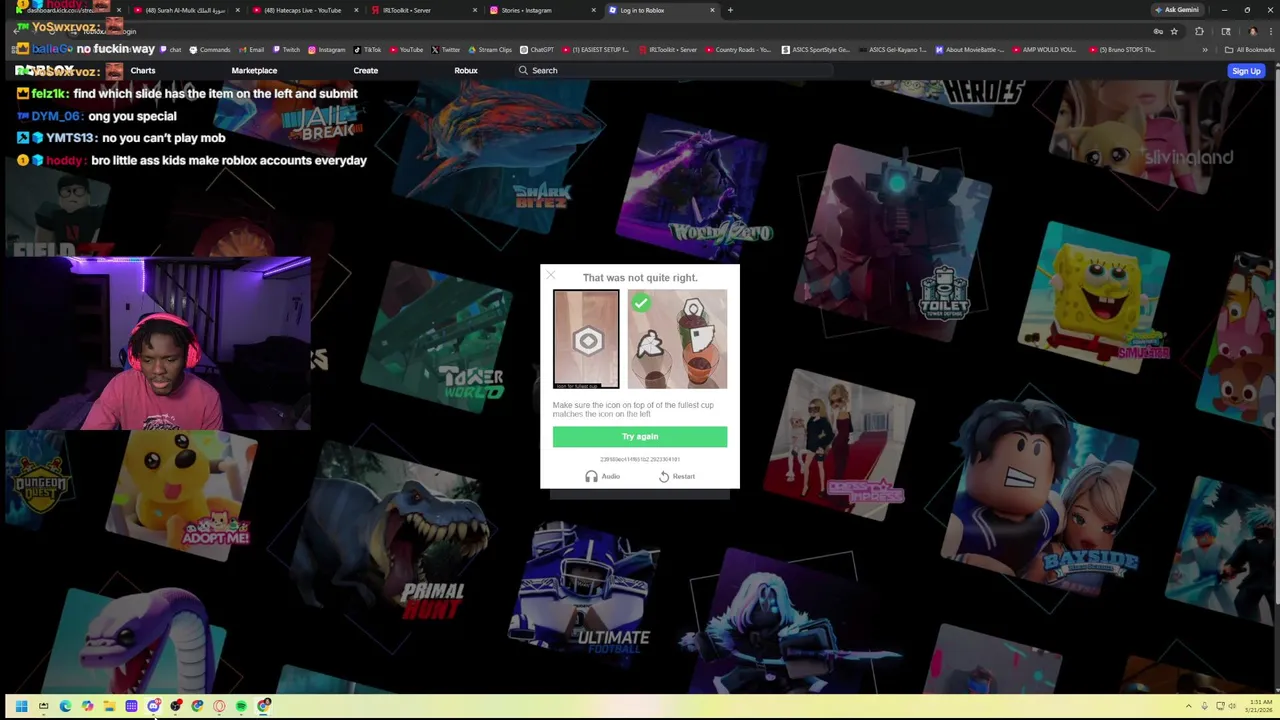Open the Twitter bookmark
The width and height of the screenshot is (1280, 720).
tap(445, 49)
